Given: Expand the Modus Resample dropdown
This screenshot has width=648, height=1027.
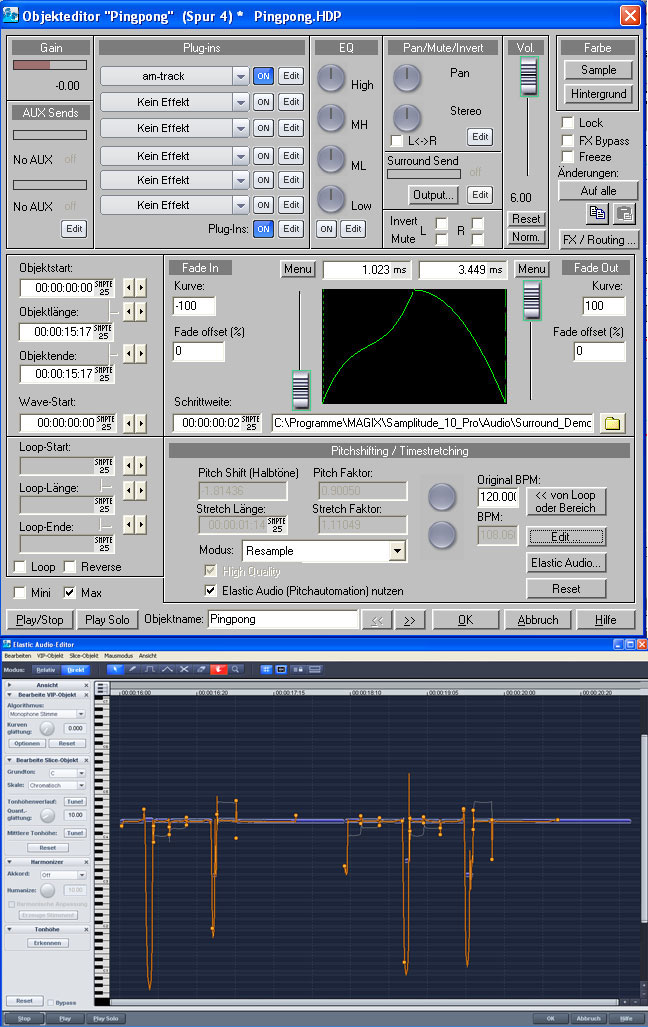Looking at the screenshot, I should click(x=397, y=551).
